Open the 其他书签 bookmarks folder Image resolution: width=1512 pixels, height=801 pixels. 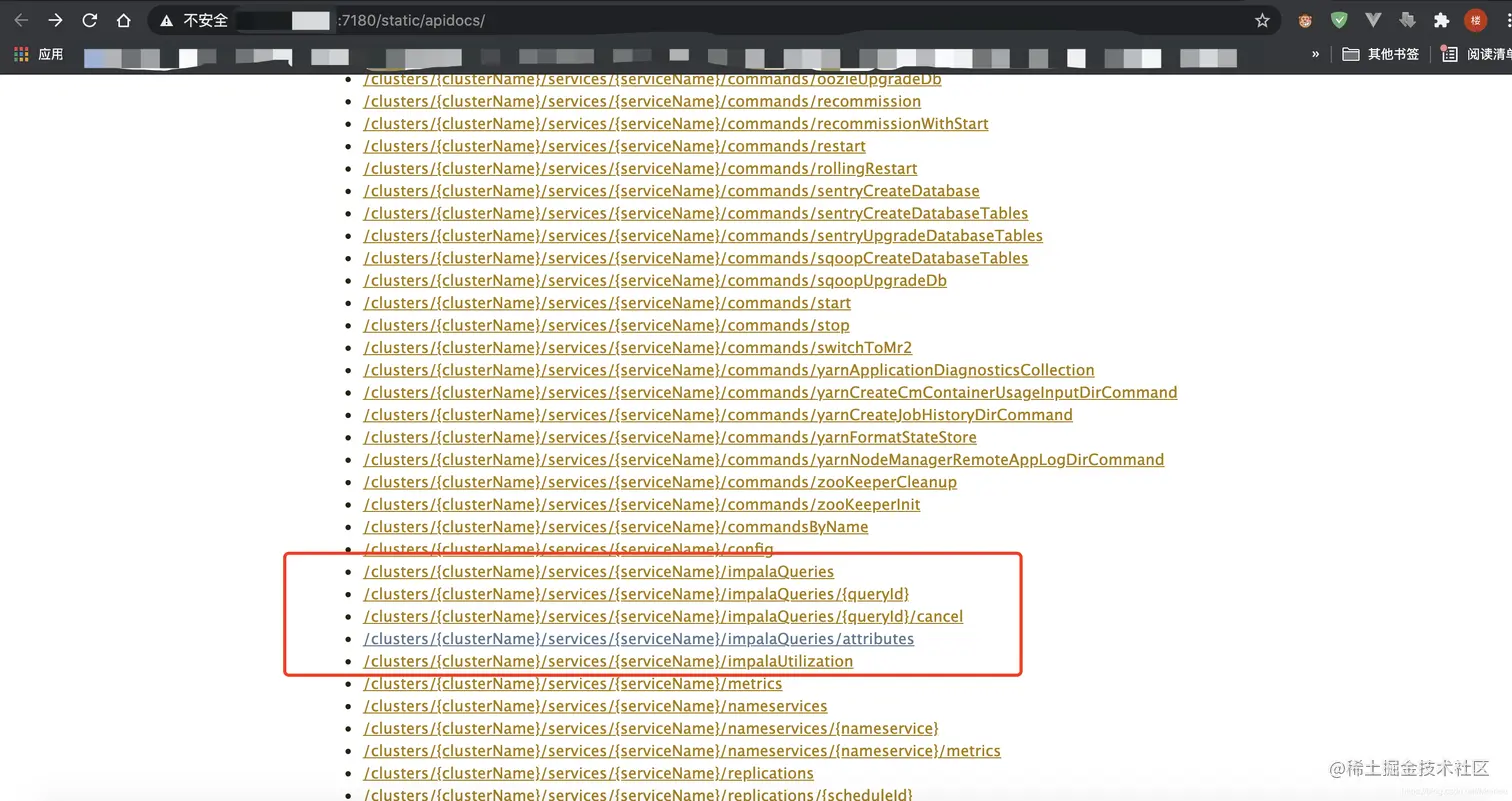(x=1381, y=55)
